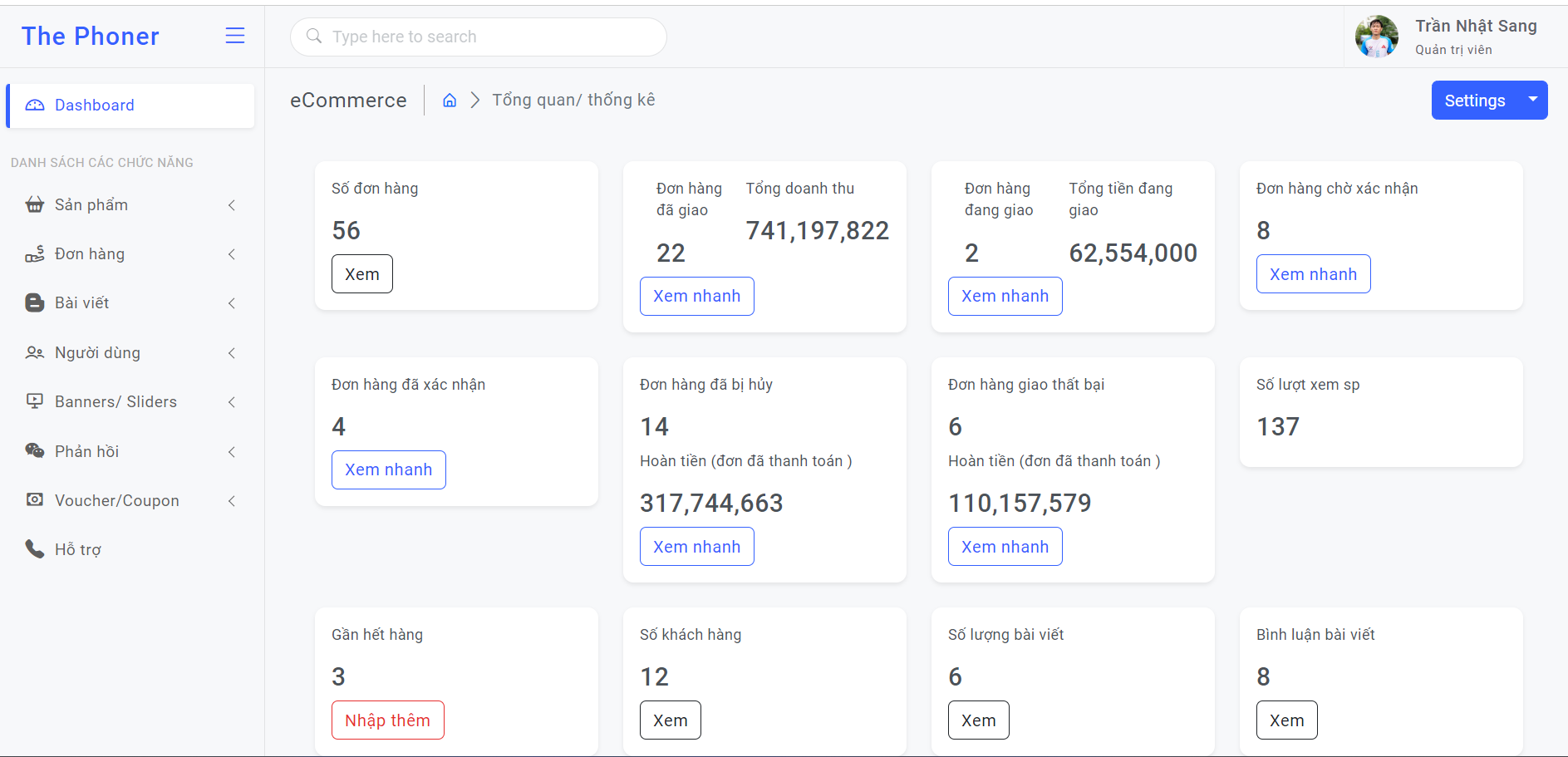Click the home icon in breadcrumb

(450, 101)
